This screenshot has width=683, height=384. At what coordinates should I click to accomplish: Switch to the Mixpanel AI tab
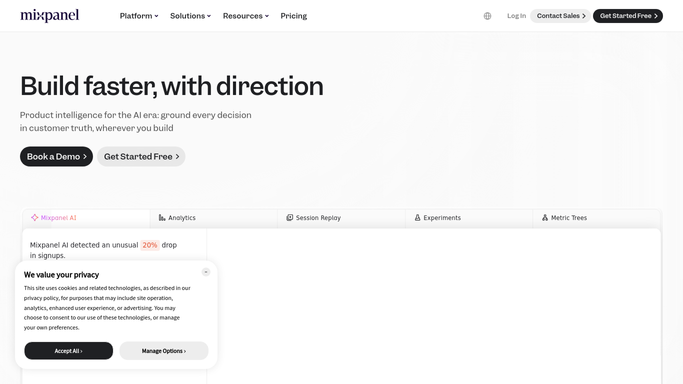pyautogui.click(x=86, y=218)
